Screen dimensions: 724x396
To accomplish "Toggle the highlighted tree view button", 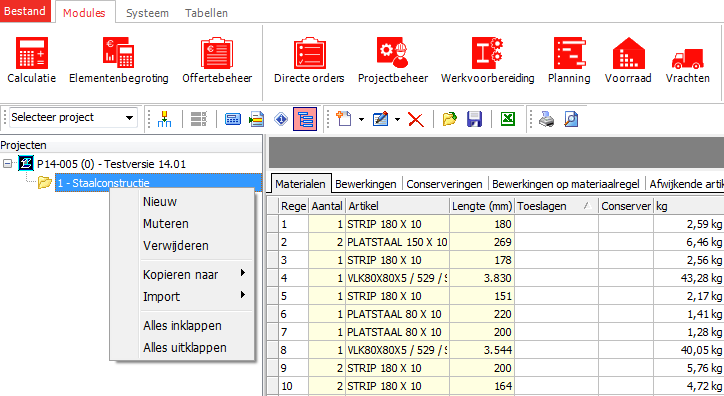I will point(305,119).
